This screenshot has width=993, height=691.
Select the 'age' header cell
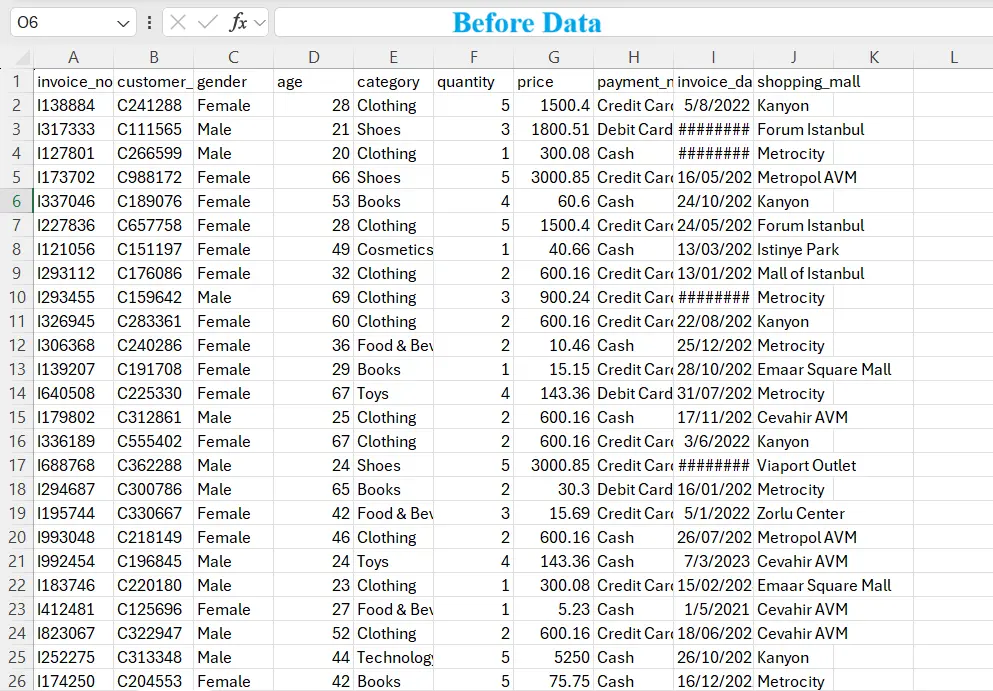[x=313, y=82]
